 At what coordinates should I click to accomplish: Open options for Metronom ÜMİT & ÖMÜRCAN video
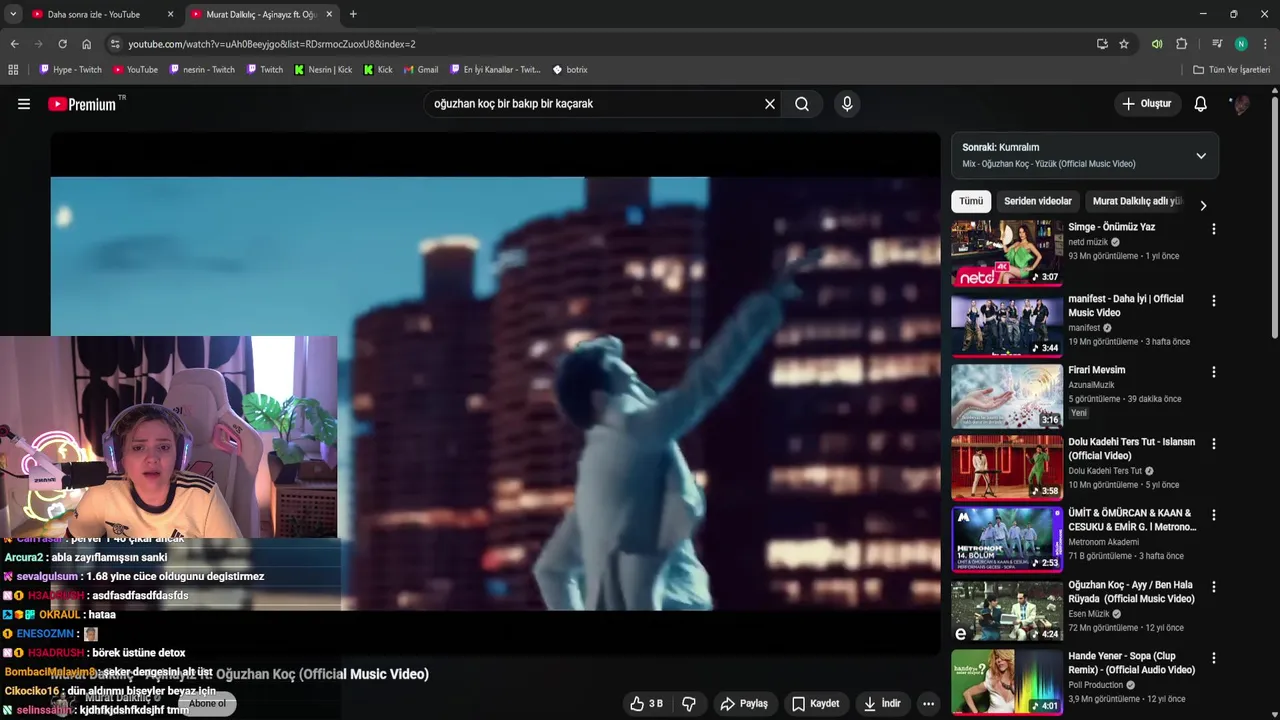tap(1214, 515)
